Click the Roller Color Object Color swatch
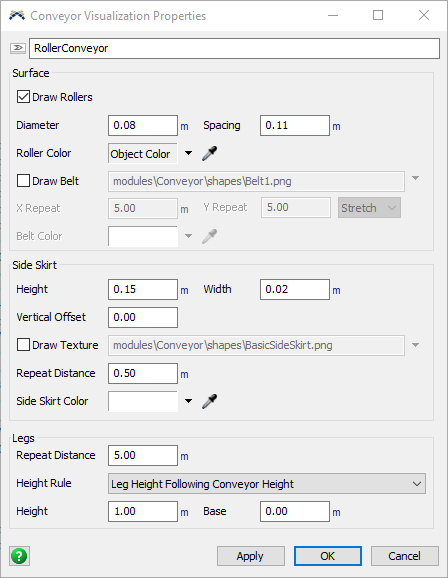448x578 pixels. pyautogui.click(x=143, y=153)
